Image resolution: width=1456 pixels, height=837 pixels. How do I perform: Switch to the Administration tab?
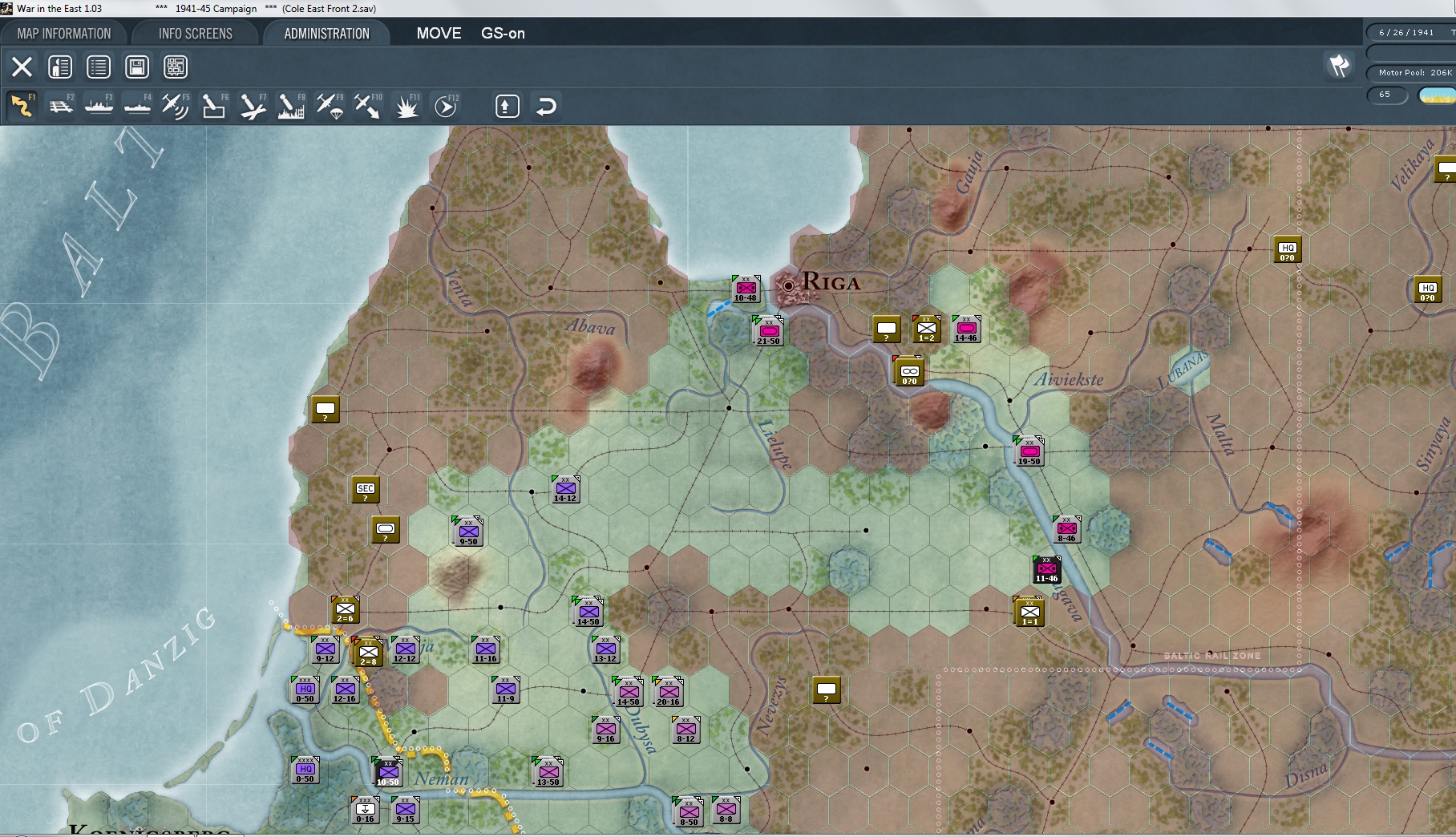click(326, 34)
